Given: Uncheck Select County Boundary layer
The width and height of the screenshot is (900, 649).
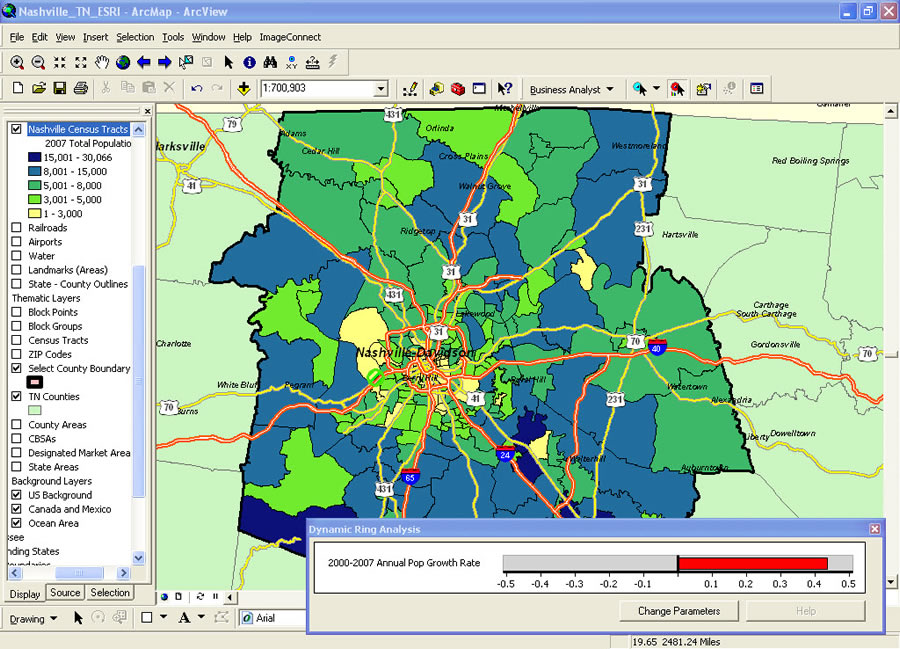Looking at the screenshot, I should pyautogui.click(x=17, y=368).
